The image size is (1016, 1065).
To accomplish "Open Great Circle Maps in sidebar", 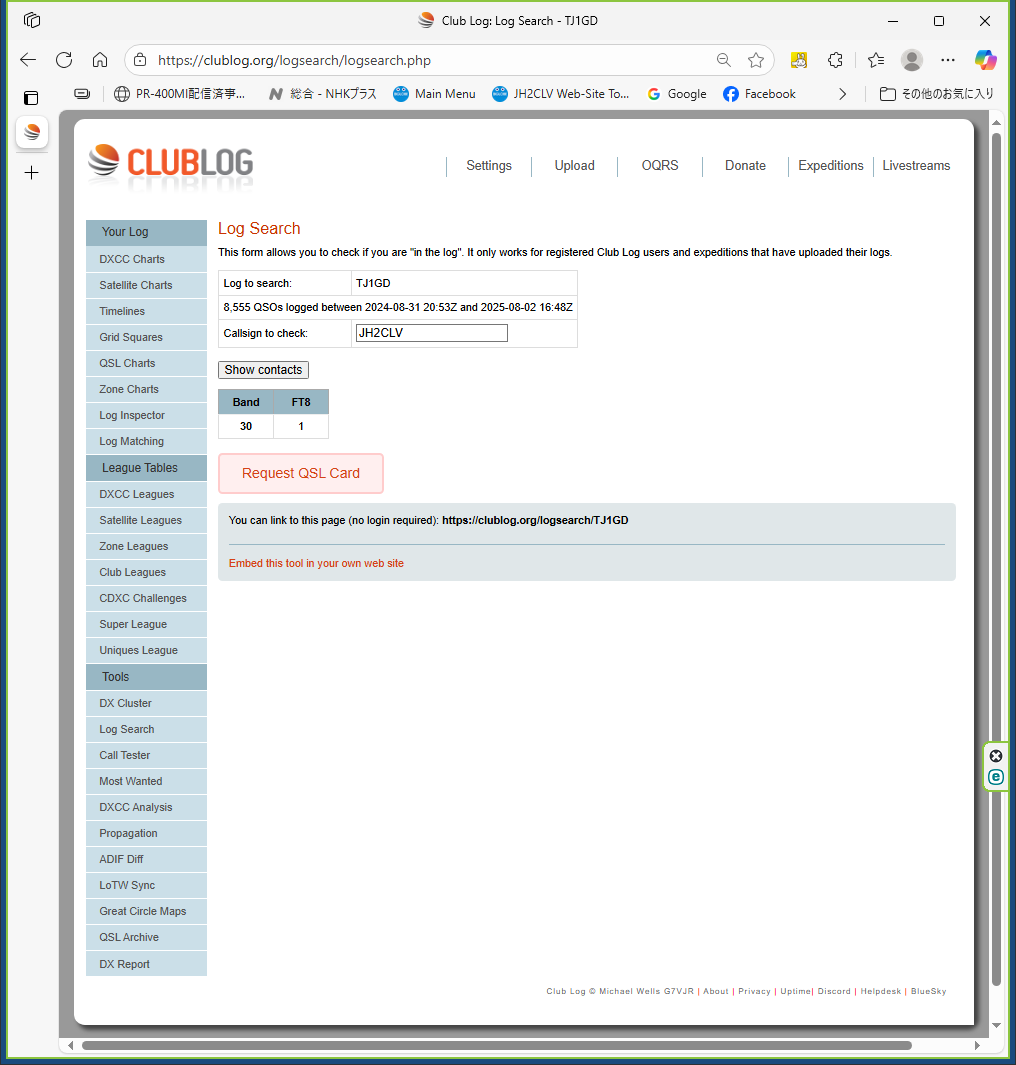I will 146,911.
